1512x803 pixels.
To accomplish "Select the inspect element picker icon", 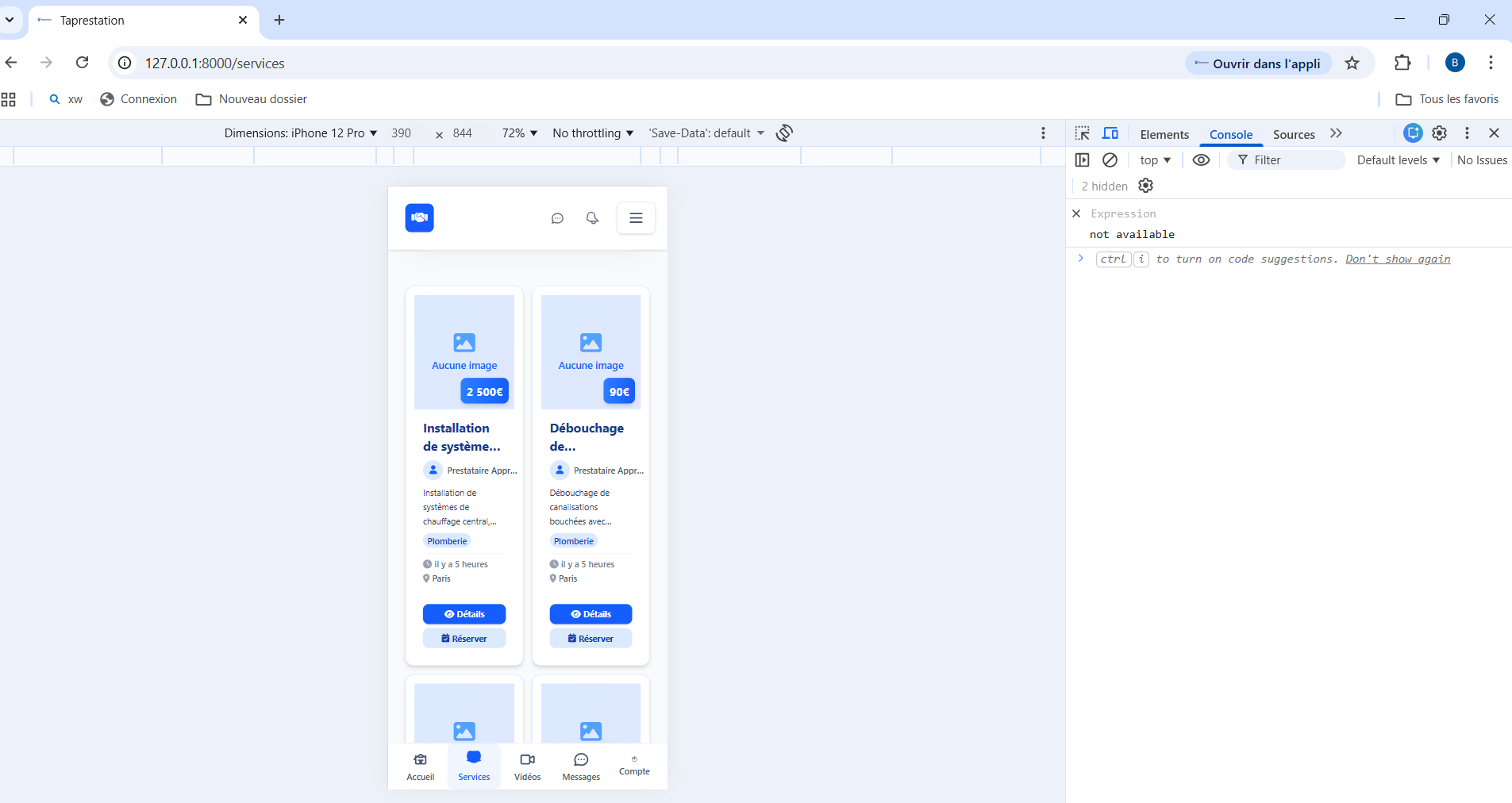I will tap(1082, 133).
